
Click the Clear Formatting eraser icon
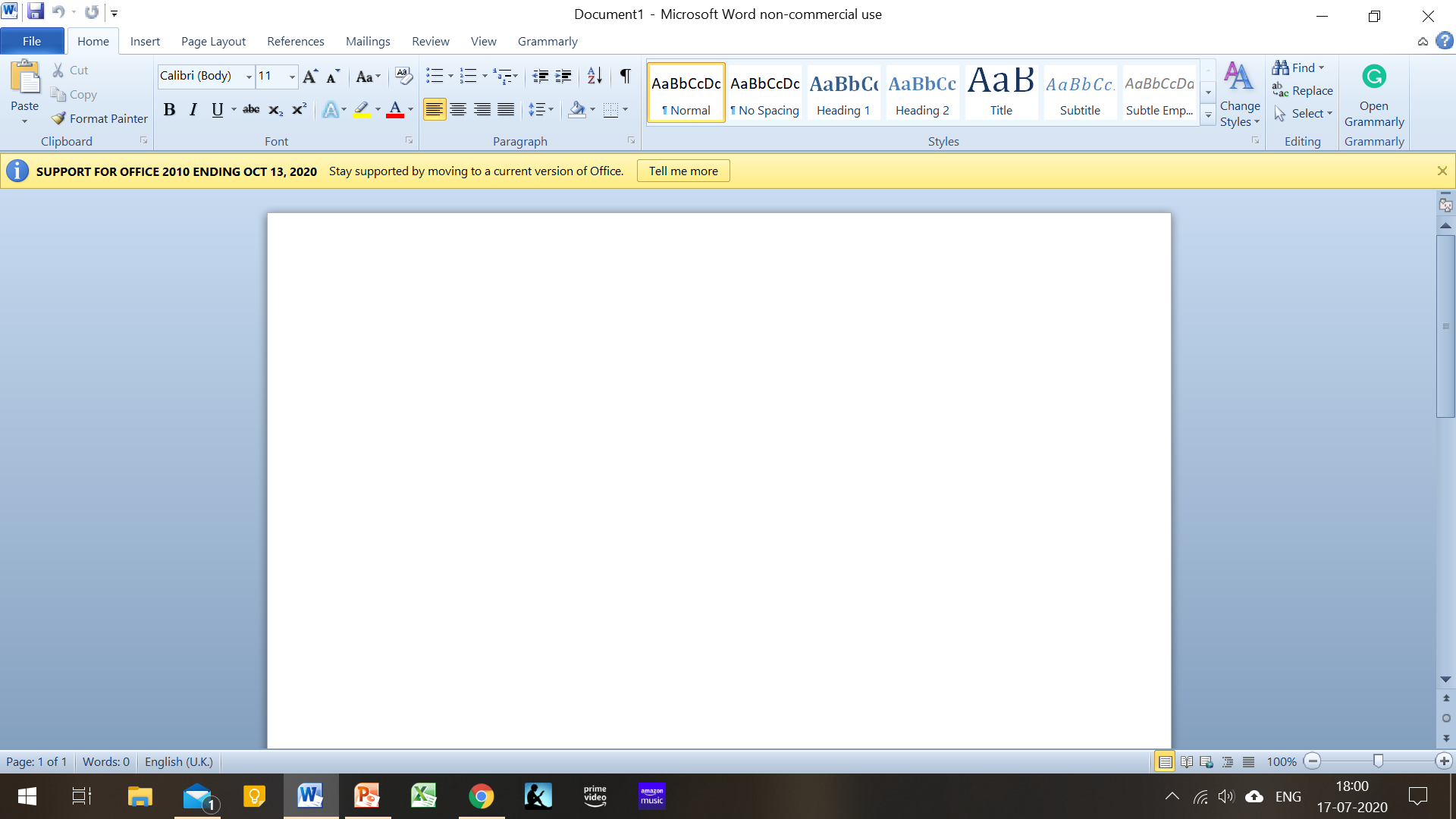pos(404,76)
